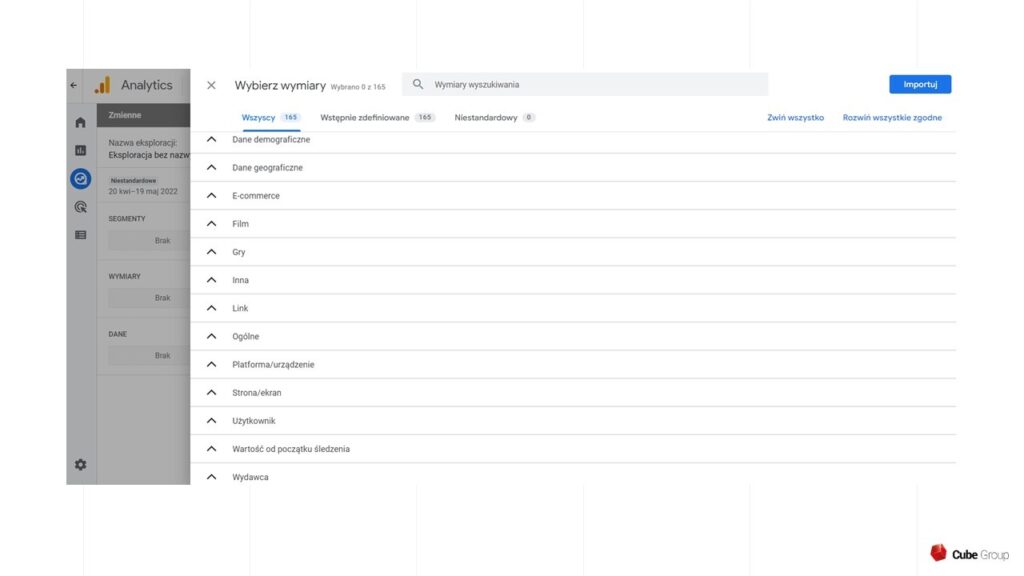
Task: Select the Dane demograficzne category label
Action: click(x=271, y=140)
